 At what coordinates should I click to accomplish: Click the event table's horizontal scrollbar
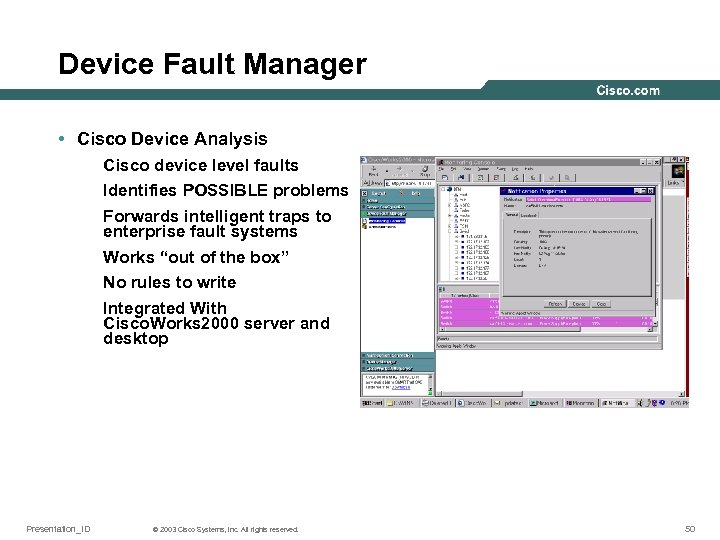pyautogui.click(x=546, y=330)
